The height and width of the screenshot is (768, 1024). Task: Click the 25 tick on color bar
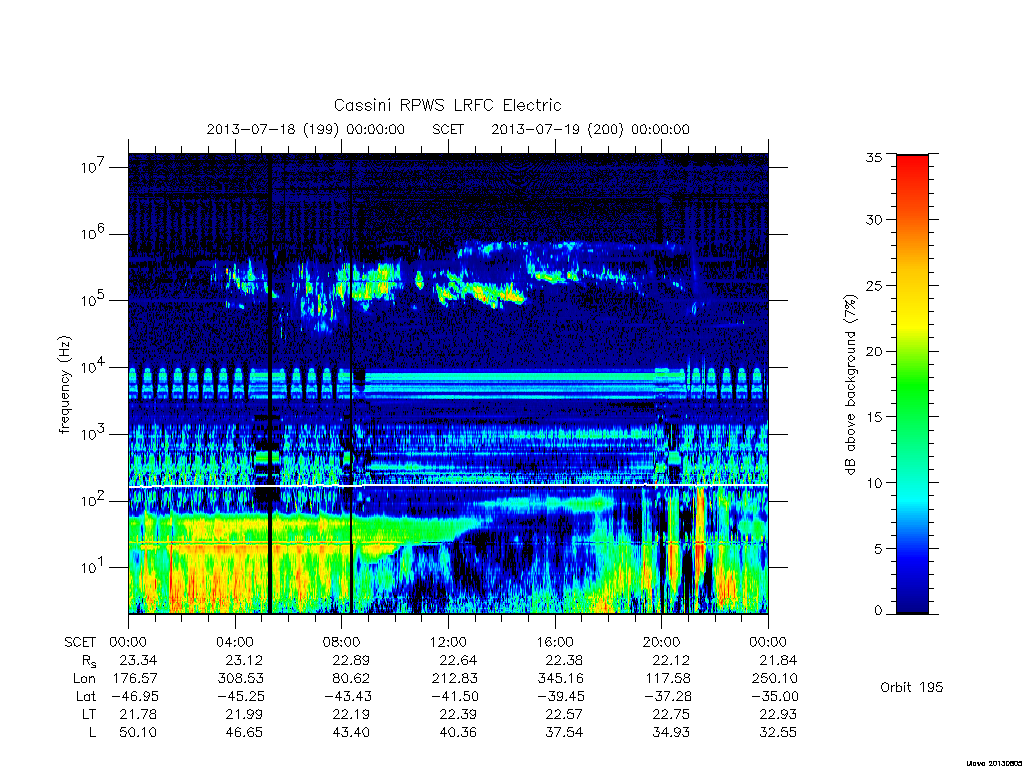874,285
